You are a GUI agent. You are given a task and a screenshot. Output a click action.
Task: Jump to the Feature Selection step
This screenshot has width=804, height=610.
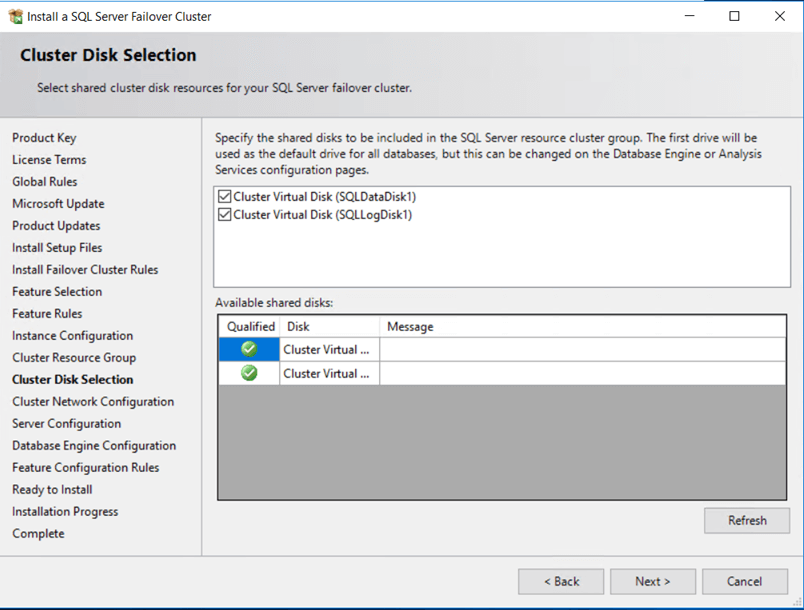[x=57, y=292]
